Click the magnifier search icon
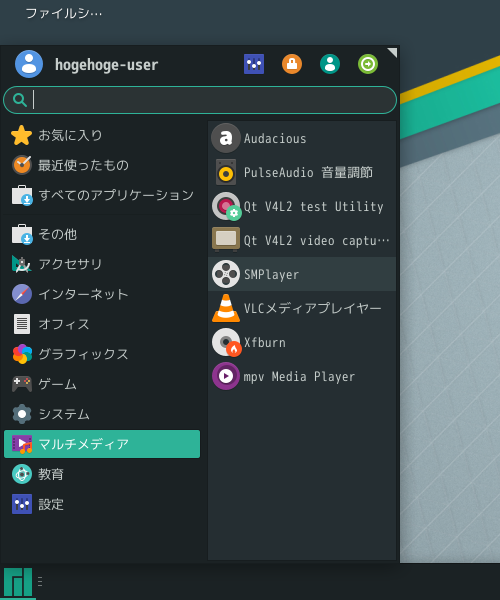This screenshot has height=600, width=500. (20, 100)
